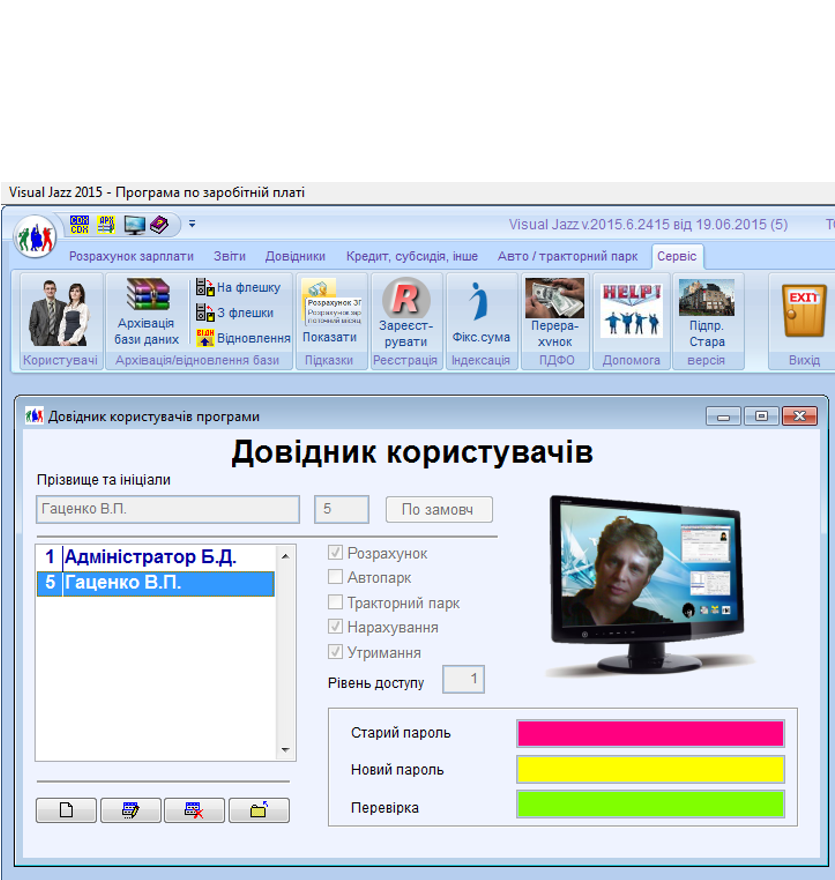Click the Архівація бази даних icon
The width and height of the screenshot is (835, 880).
tap(147, 312)
